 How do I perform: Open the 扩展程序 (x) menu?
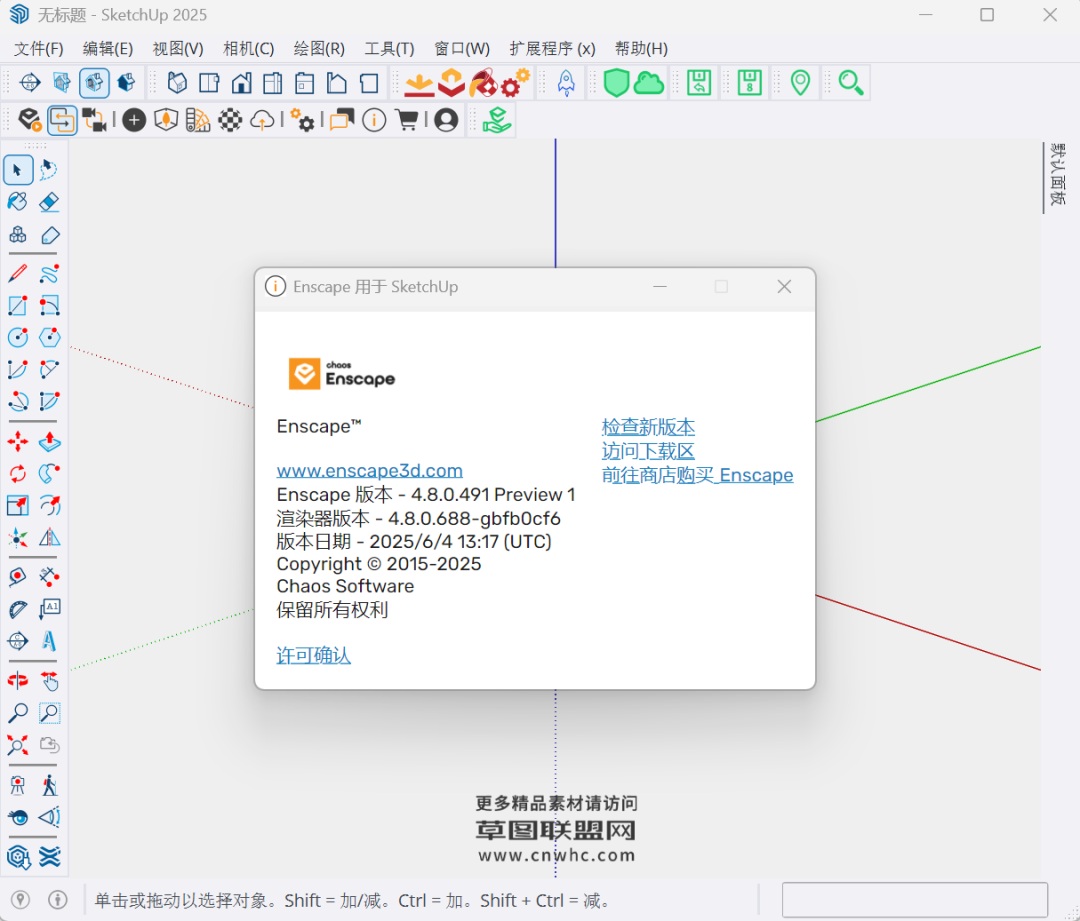tap(552, 49)
